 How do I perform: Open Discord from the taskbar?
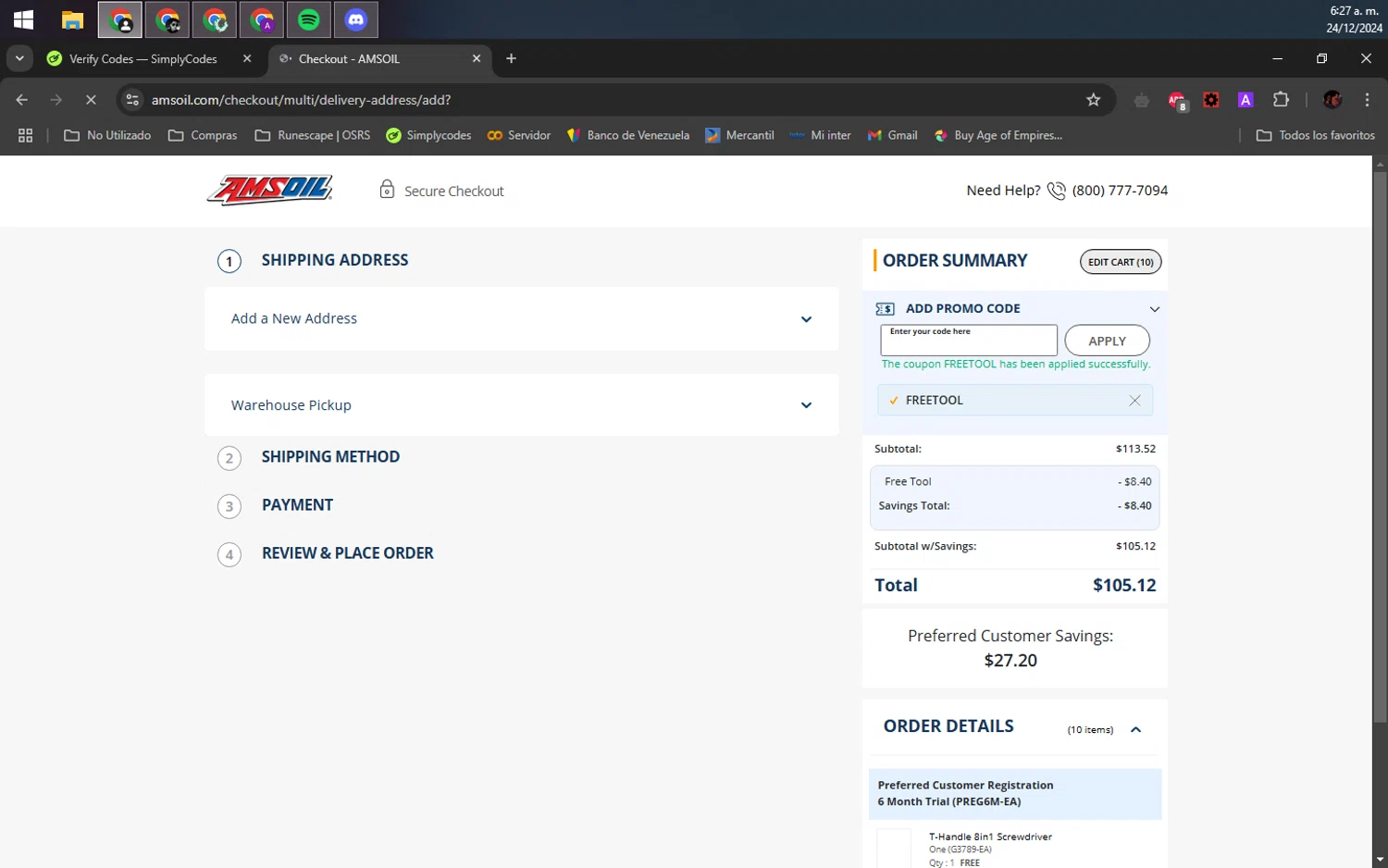point(356,19)
